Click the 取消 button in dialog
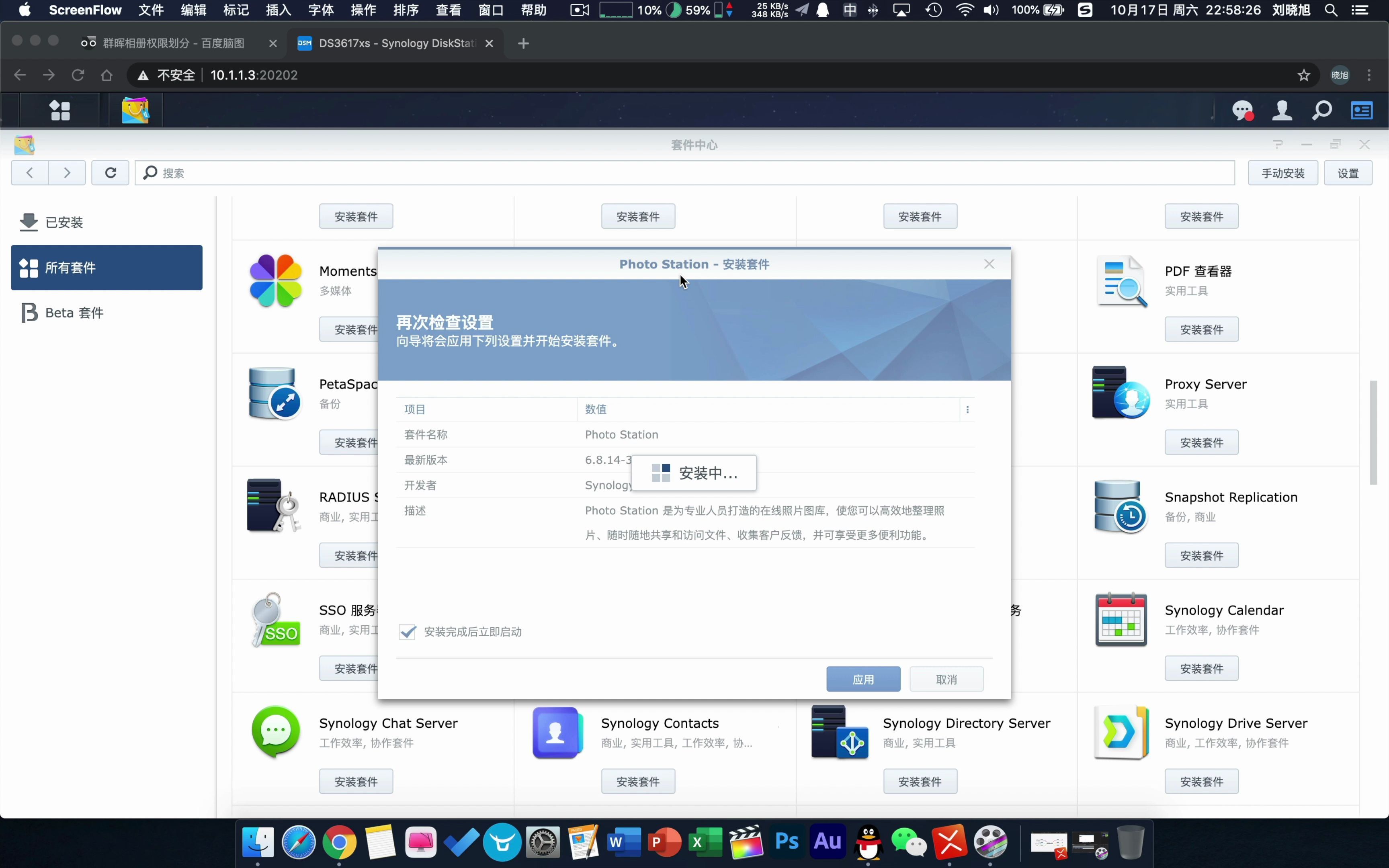The height and width of the screenshot is (868, 1389). [946, 679]
